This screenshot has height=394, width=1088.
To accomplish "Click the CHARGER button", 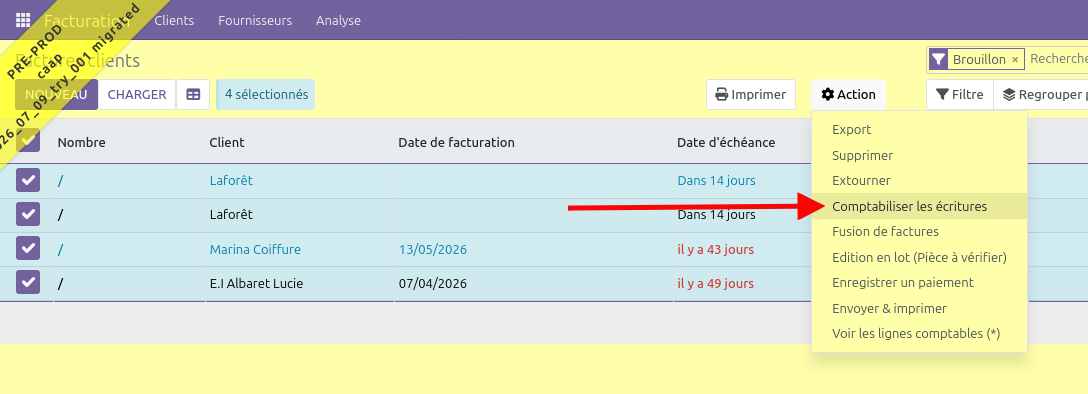I will [137, 94].
